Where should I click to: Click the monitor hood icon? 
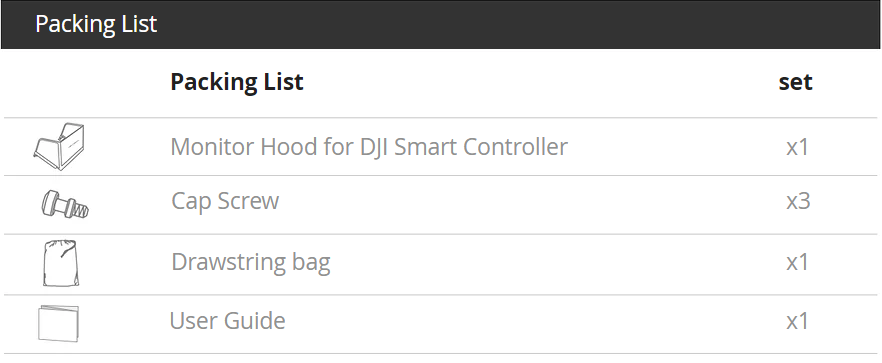point(59,146)
